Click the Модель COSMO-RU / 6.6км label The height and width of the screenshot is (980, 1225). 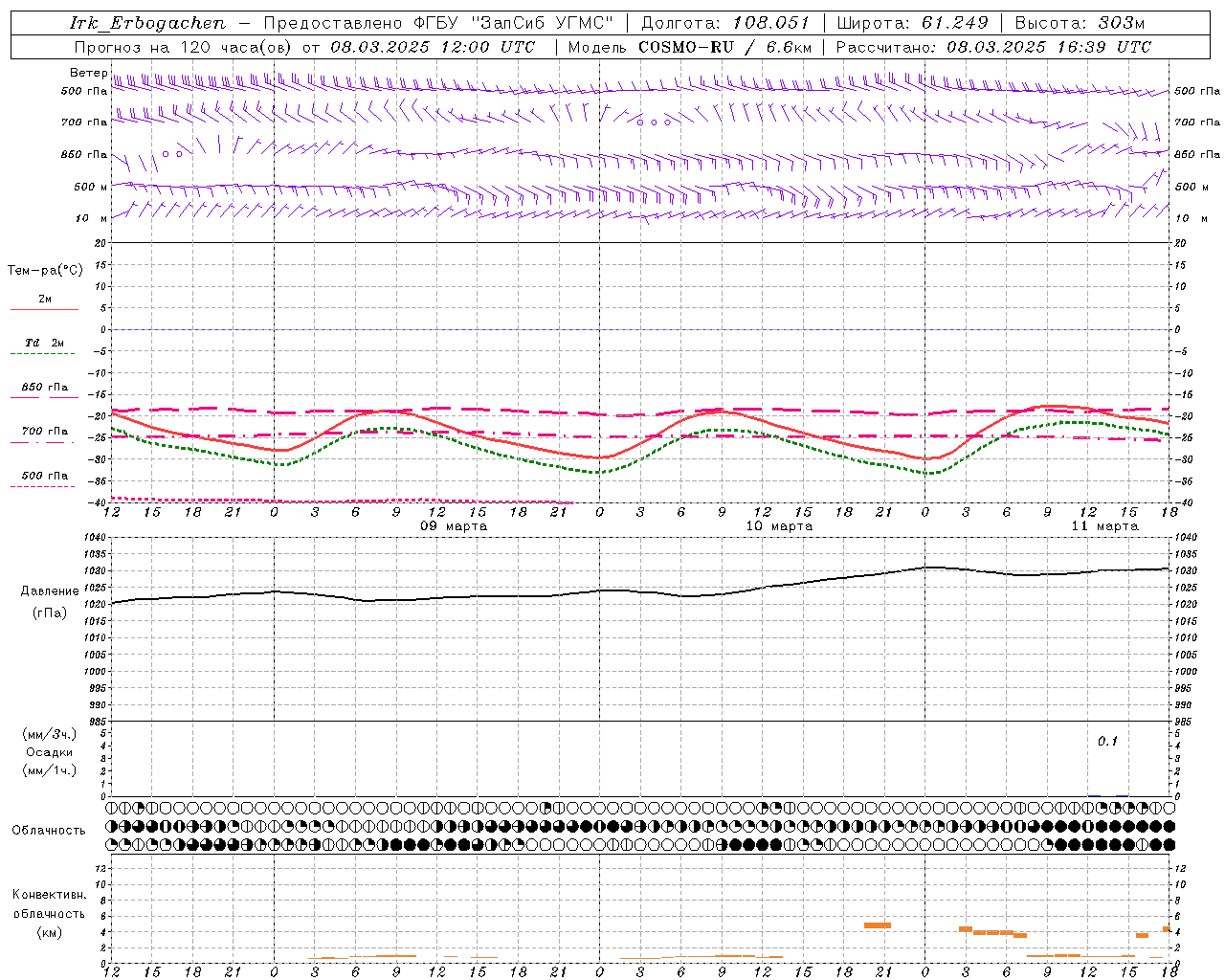tap(689, 47)
